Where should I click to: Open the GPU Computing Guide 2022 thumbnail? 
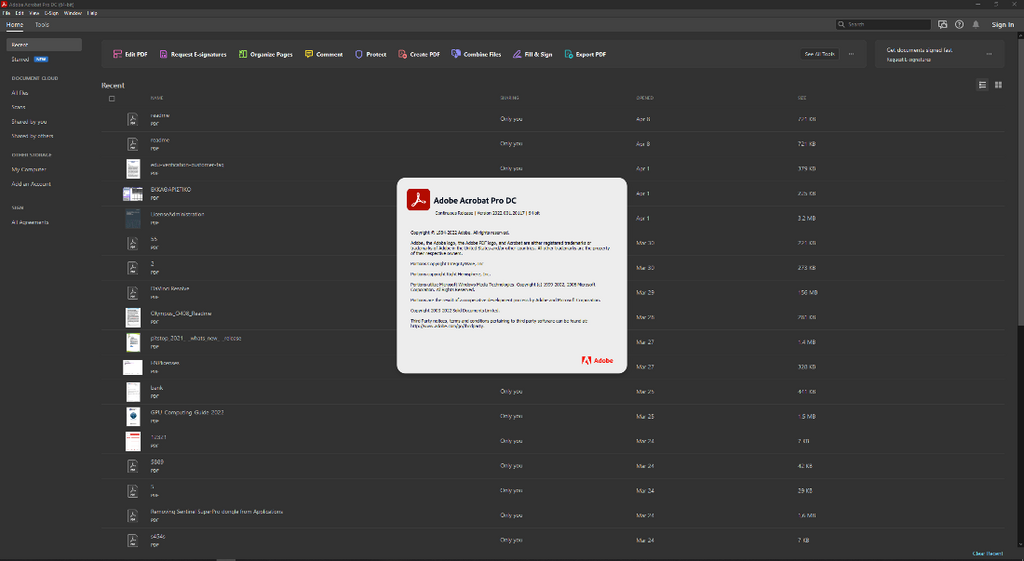click(x=133, y=417)
